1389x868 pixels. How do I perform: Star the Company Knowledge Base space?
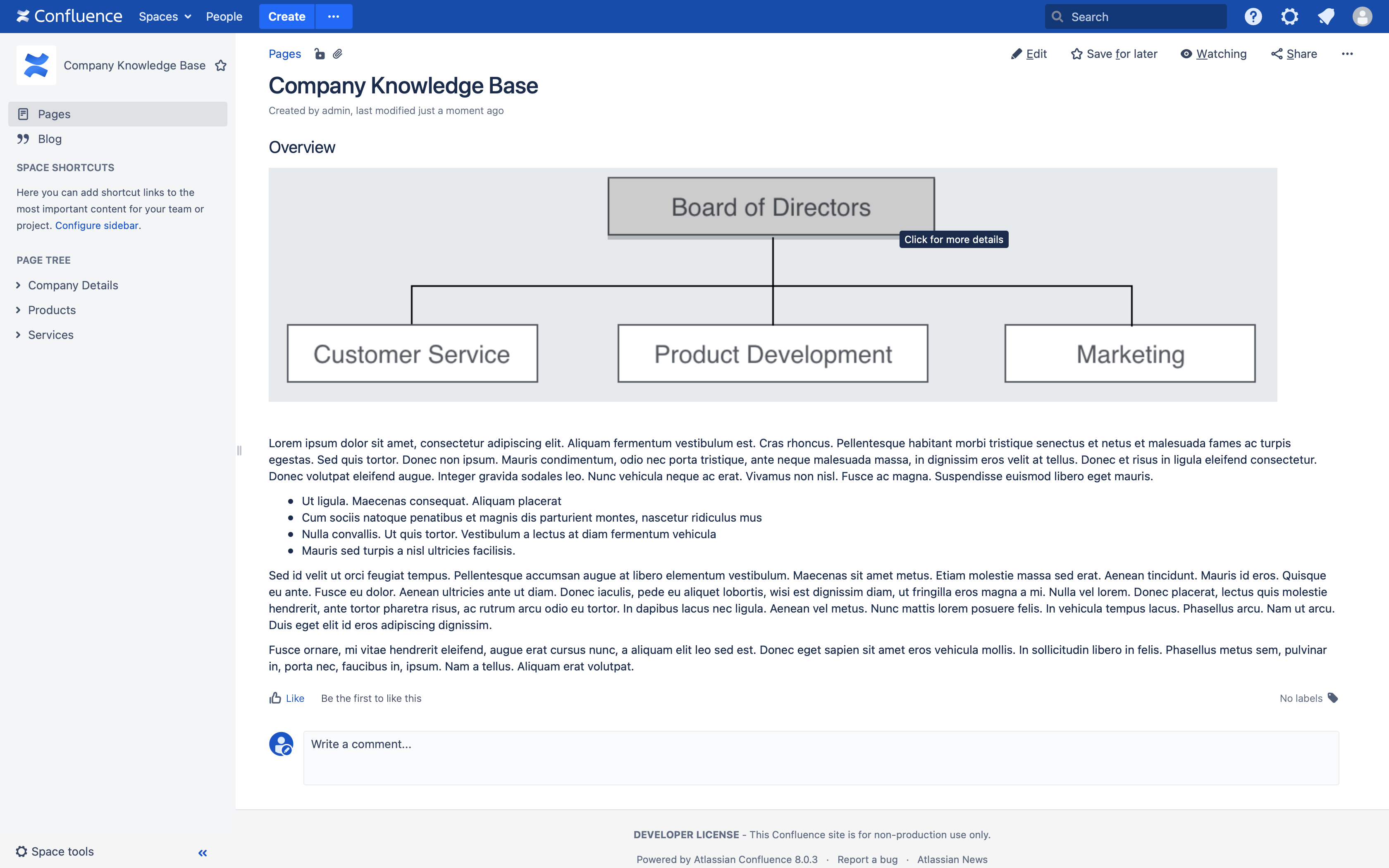221,65
